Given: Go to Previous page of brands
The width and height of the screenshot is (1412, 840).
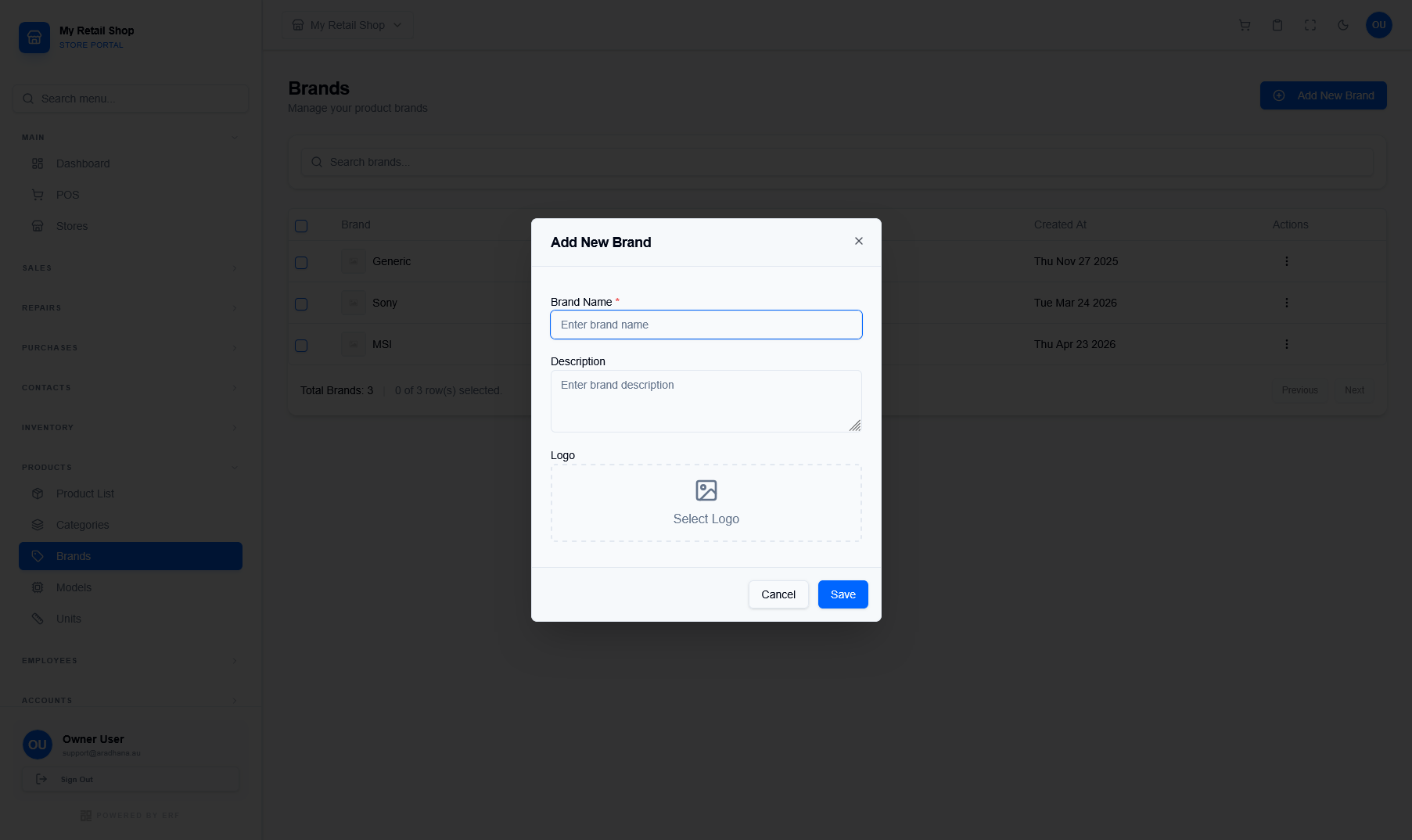Looking at the screenshot, I should coord(1300,390).
